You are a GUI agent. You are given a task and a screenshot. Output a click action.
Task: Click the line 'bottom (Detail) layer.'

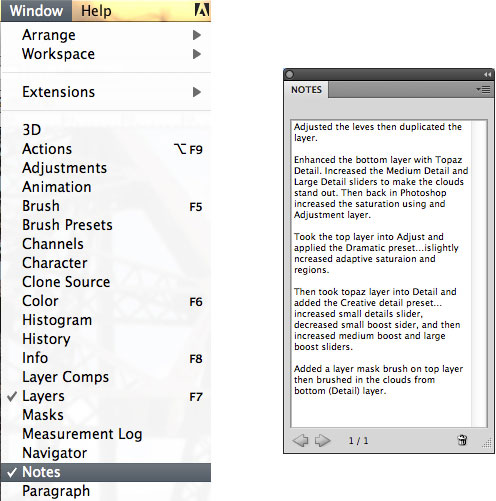[x=340, y=391]
